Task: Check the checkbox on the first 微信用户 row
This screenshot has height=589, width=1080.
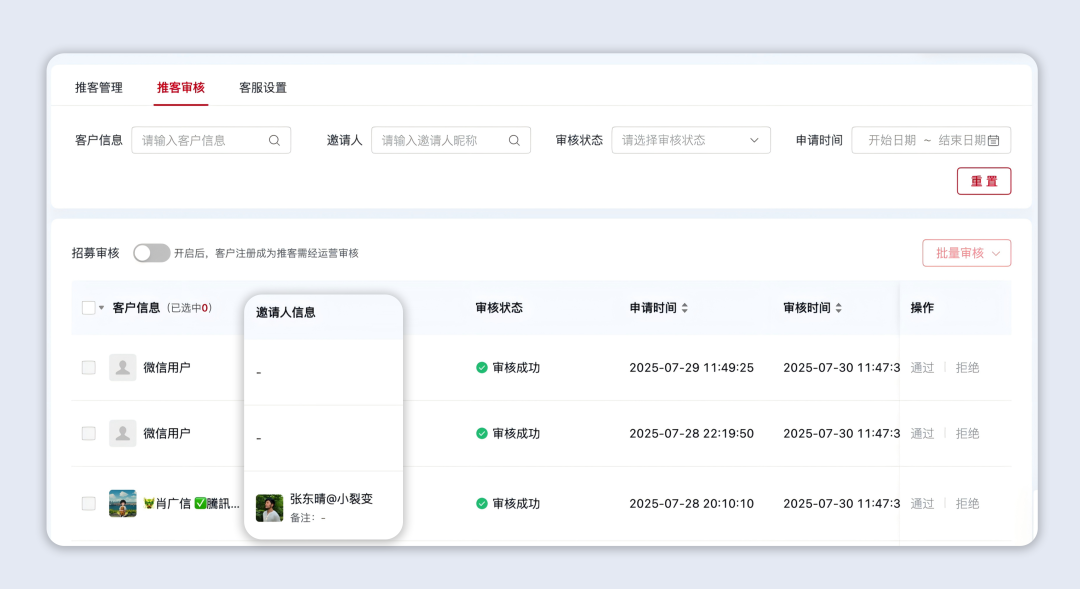Action: pos(88,367)
